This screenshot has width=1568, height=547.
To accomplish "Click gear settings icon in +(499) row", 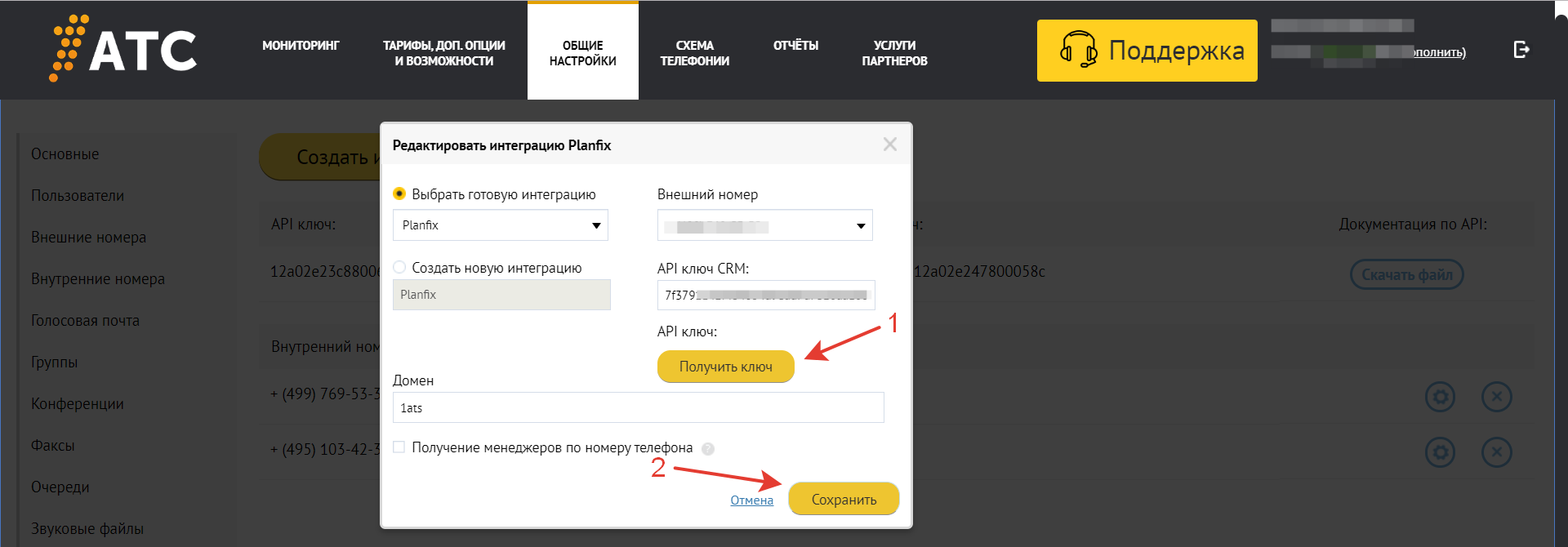I will 1440,398.
